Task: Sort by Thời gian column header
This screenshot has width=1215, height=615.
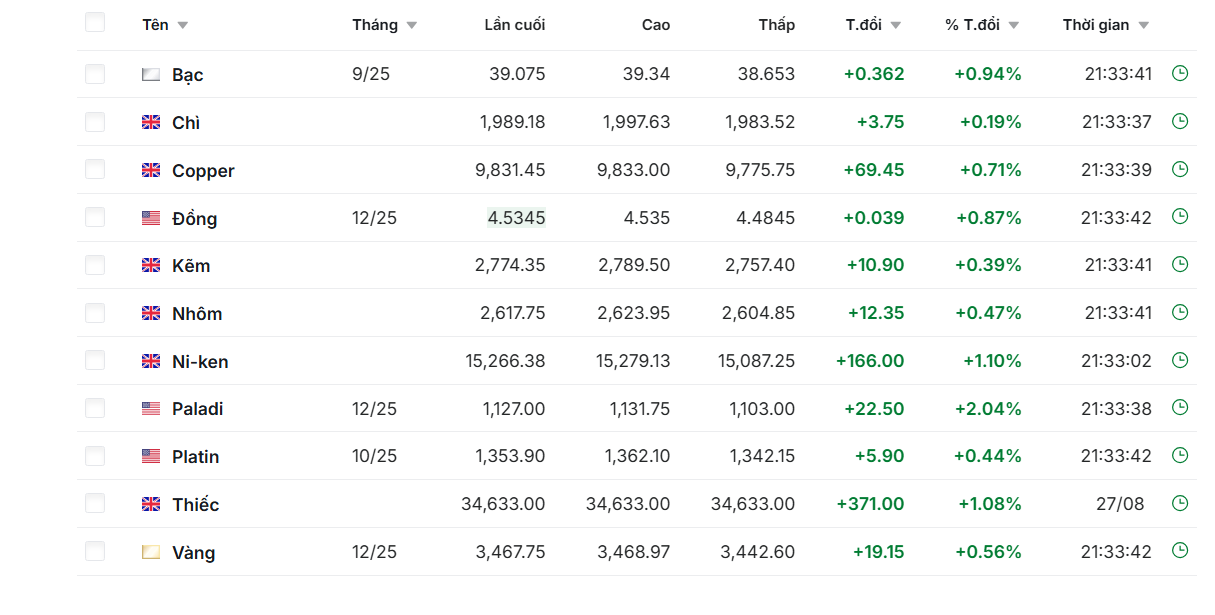Action: pyautogui.click(x=1095, y=25)
